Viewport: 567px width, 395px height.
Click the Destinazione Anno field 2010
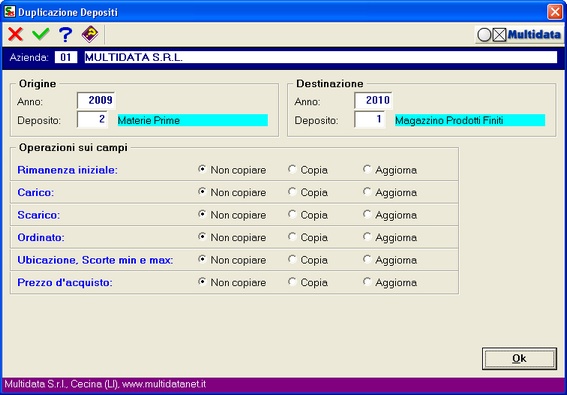point(373,100)
